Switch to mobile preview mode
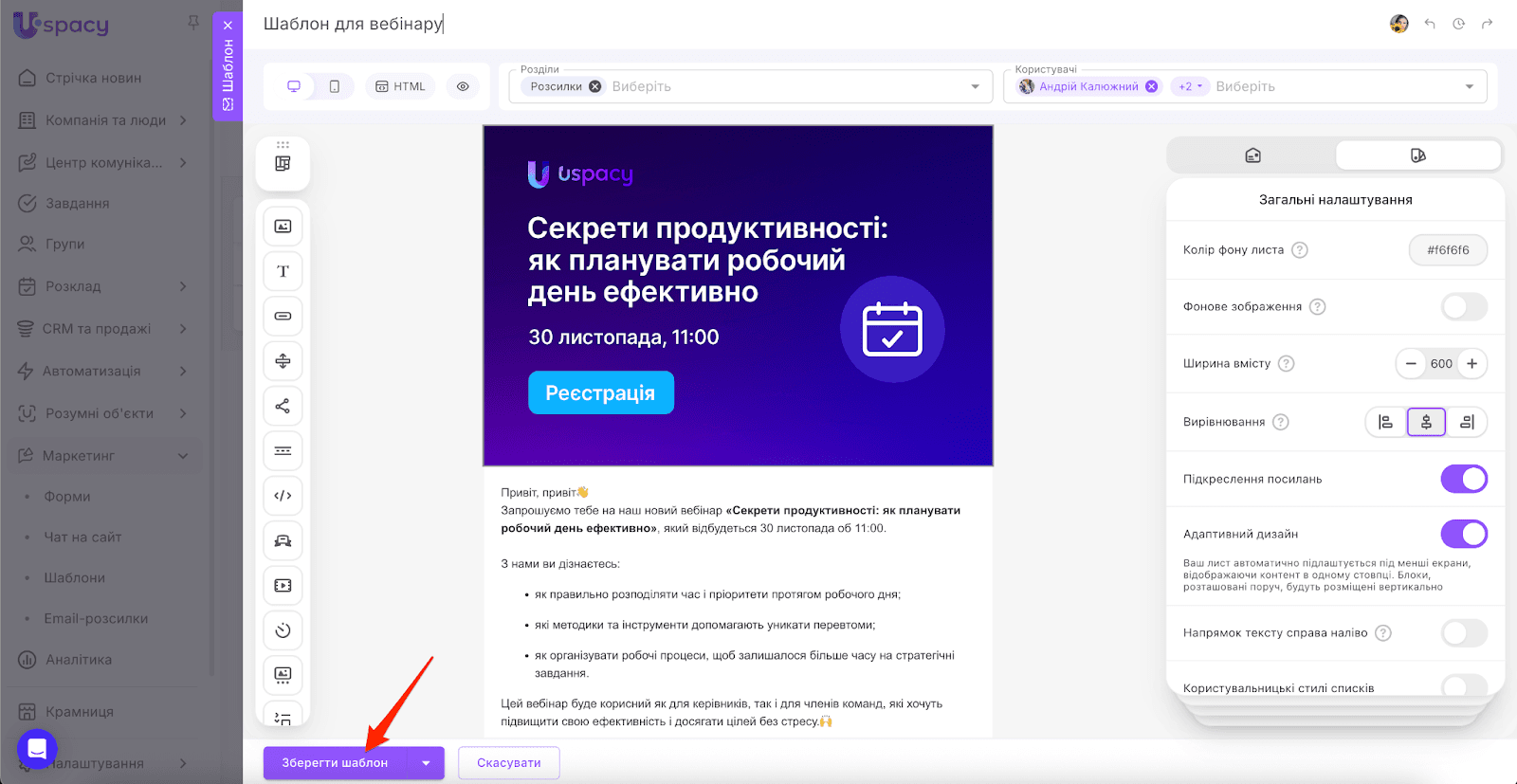Image resolution: width=1517 pixels, height=784 pixels. 335,86
